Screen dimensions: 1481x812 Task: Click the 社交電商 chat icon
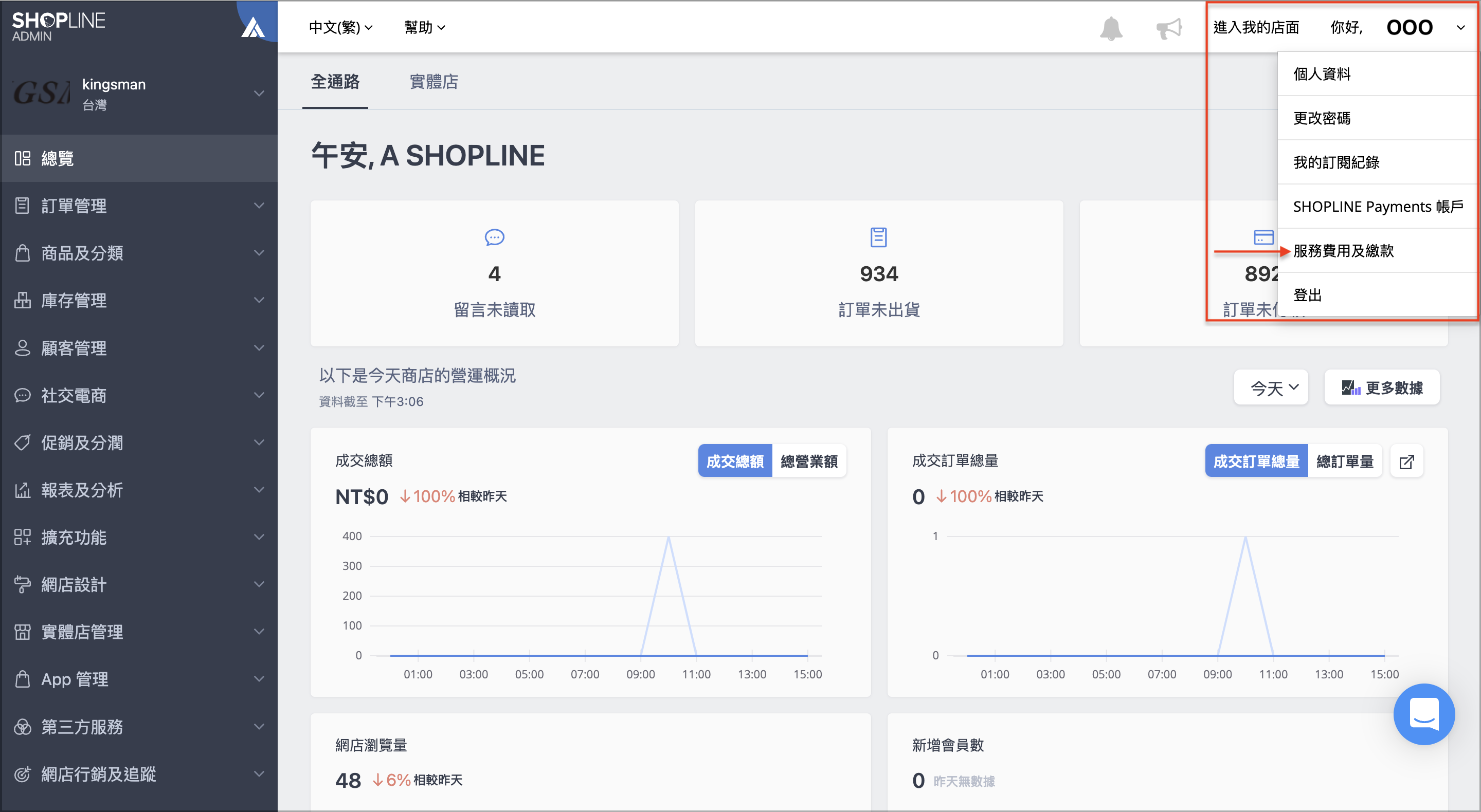click(23, 395)
